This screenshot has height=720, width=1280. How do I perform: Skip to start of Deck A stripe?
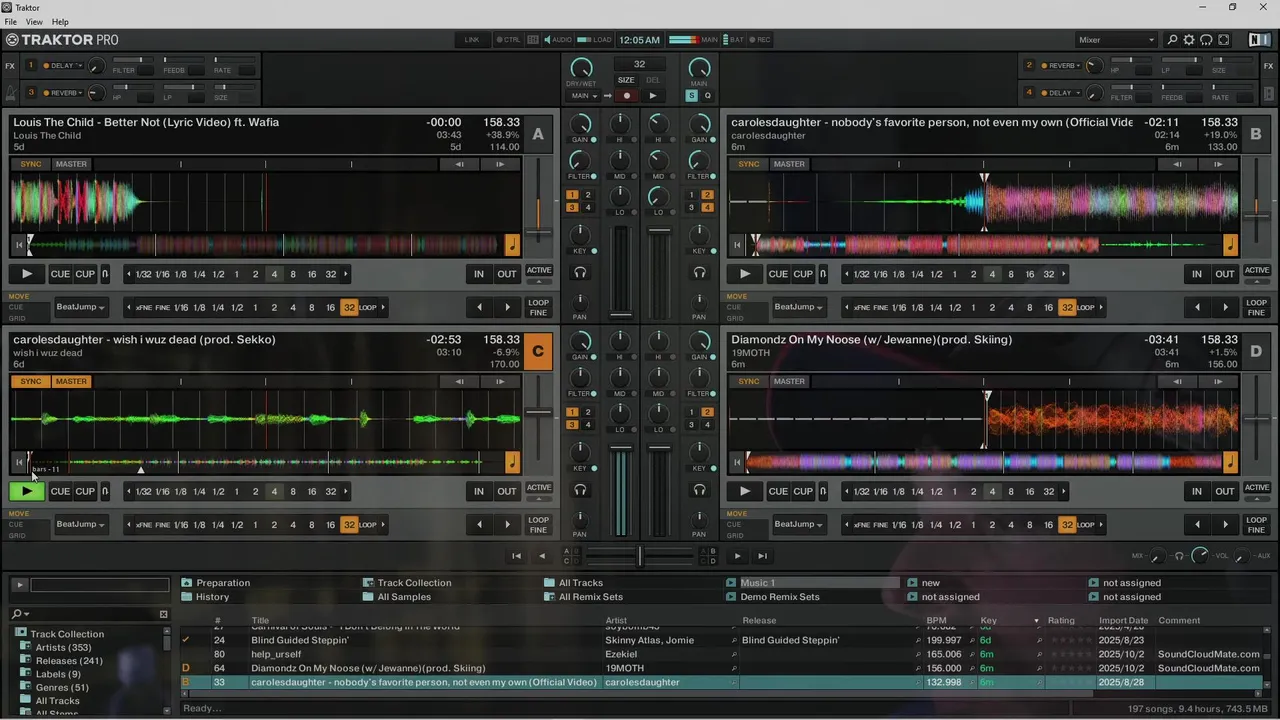click(x=19, y=245)
